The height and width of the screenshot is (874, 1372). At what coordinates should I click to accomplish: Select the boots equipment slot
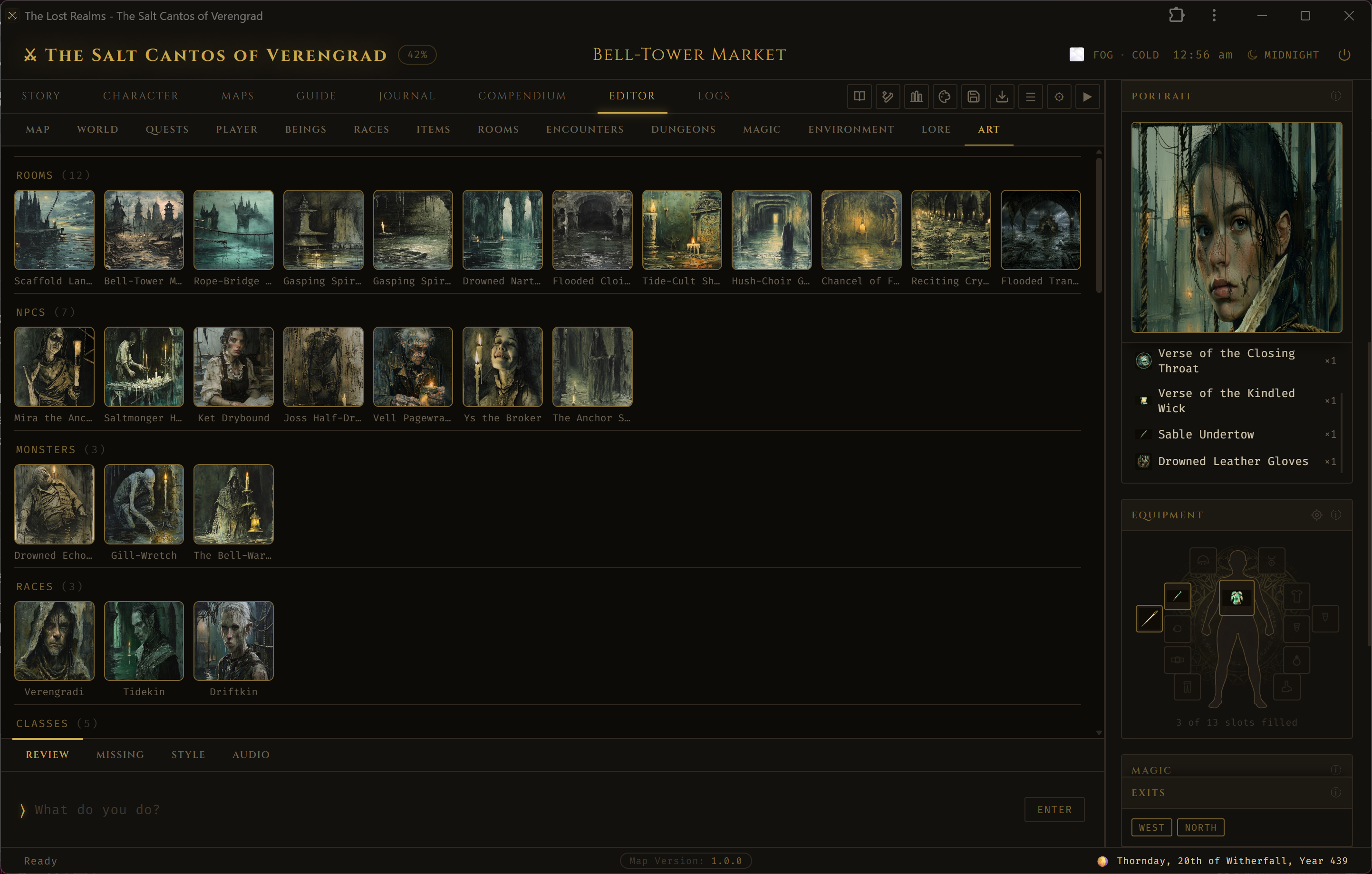click(1286, 687)
